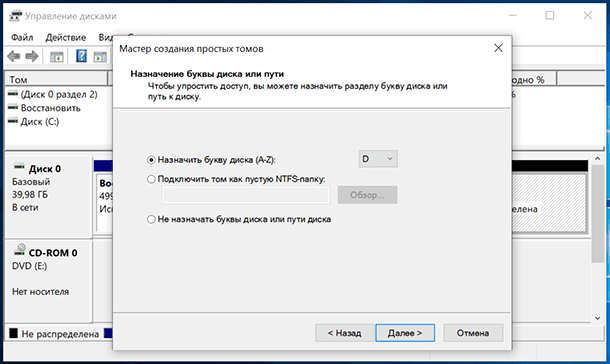Select the (Диск 0 раздел 2) row
Screen dimensions: 610x364
59,94
